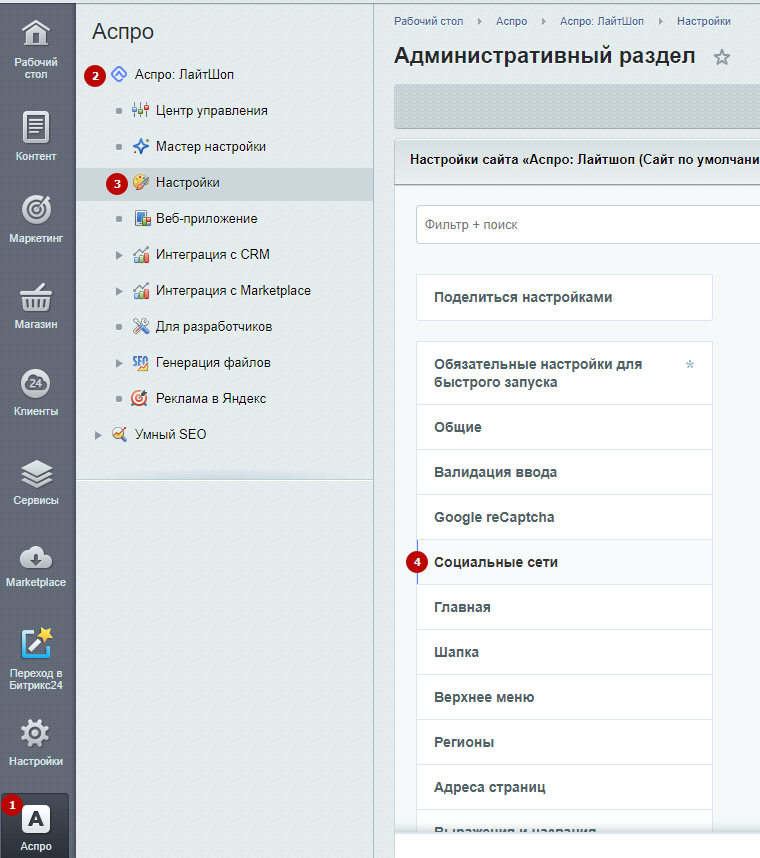760x858 pixels.
Task: Open Шапка settings tab
Action: coord(564,652)
